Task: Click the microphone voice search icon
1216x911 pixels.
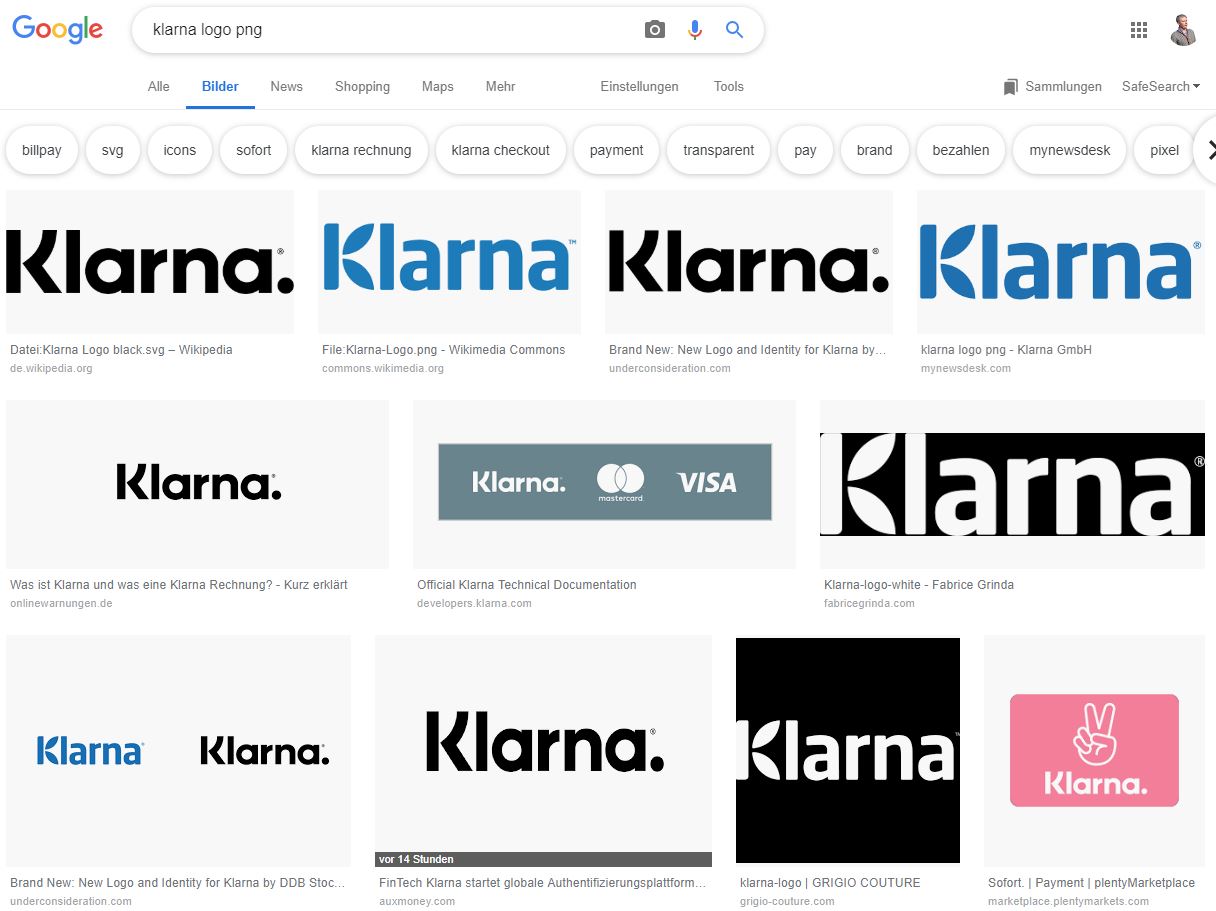Action: (x=695, y=30)
